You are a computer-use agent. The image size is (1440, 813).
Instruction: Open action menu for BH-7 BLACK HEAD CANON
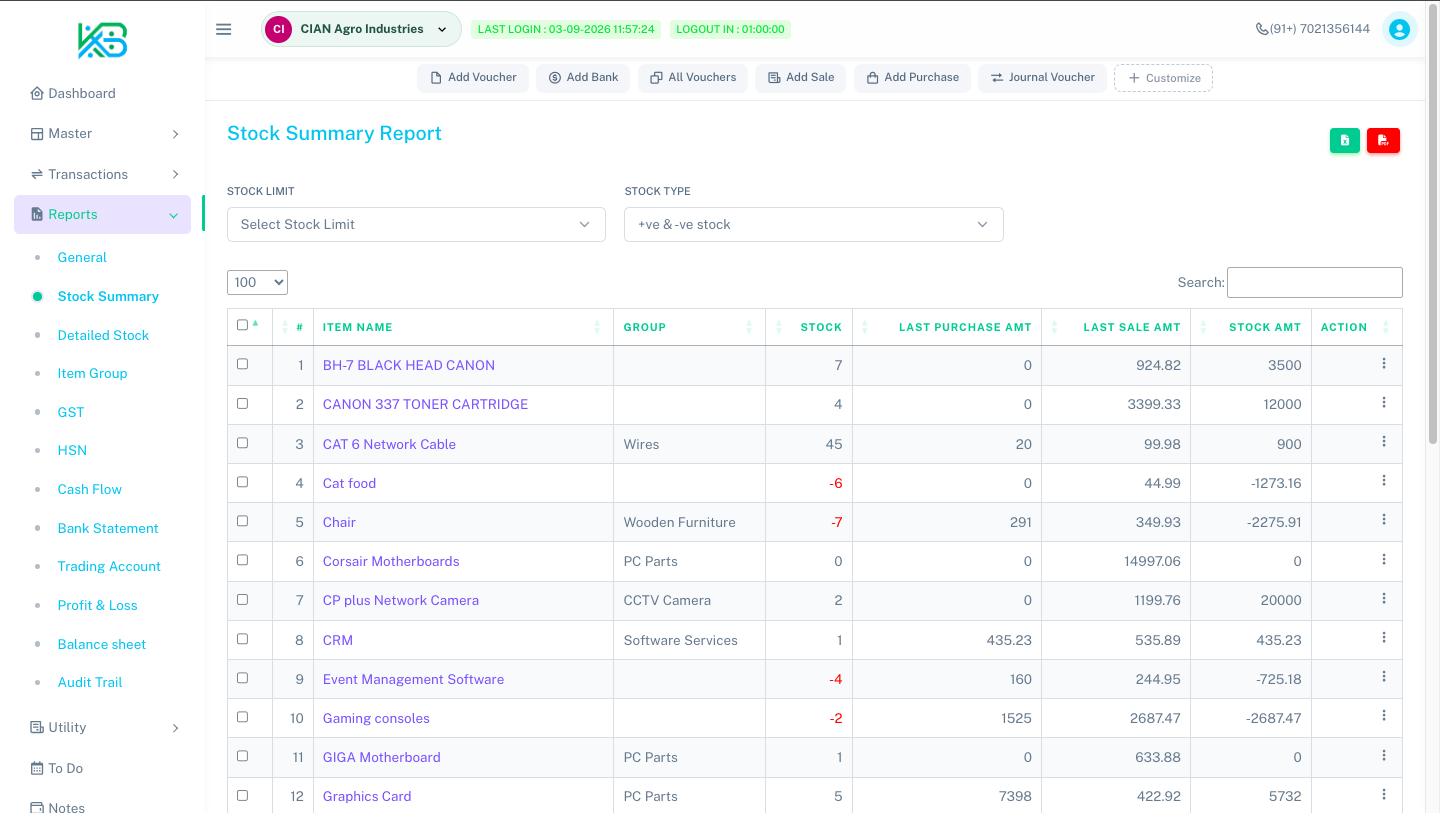click(1384, 363)
